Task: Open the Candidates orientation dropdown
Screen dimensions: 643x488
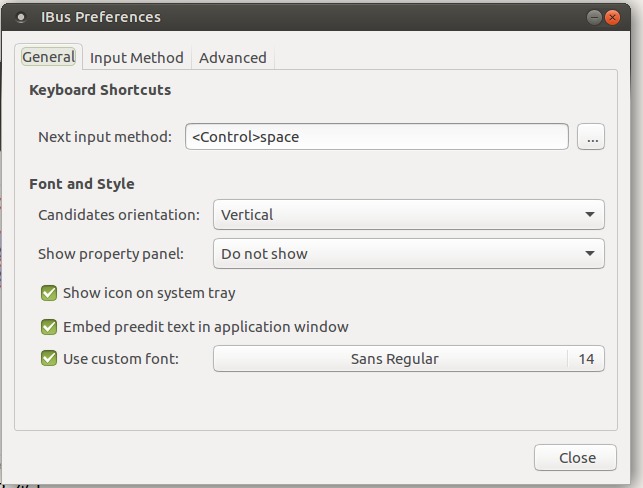Action: [x=408, y=214]
